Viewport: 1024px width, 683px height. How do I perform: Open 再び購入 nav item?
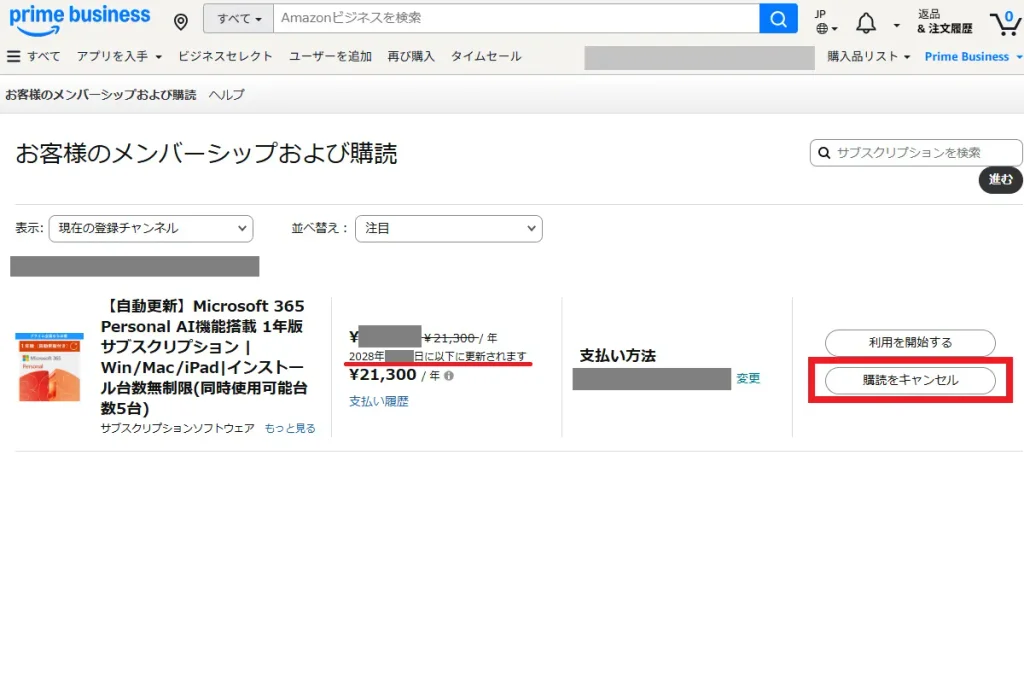pos(411,56)
